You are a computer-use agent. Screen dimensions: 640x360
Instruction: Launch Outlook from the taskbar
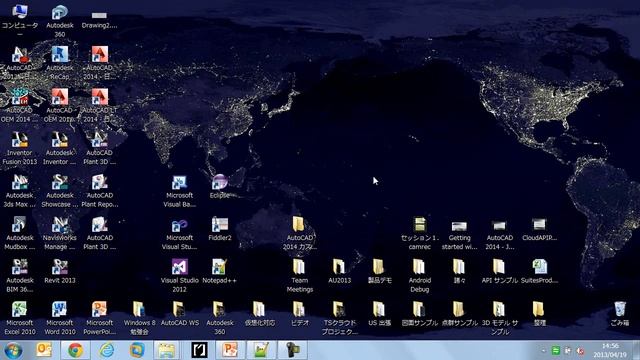click(x=44, y=350)
